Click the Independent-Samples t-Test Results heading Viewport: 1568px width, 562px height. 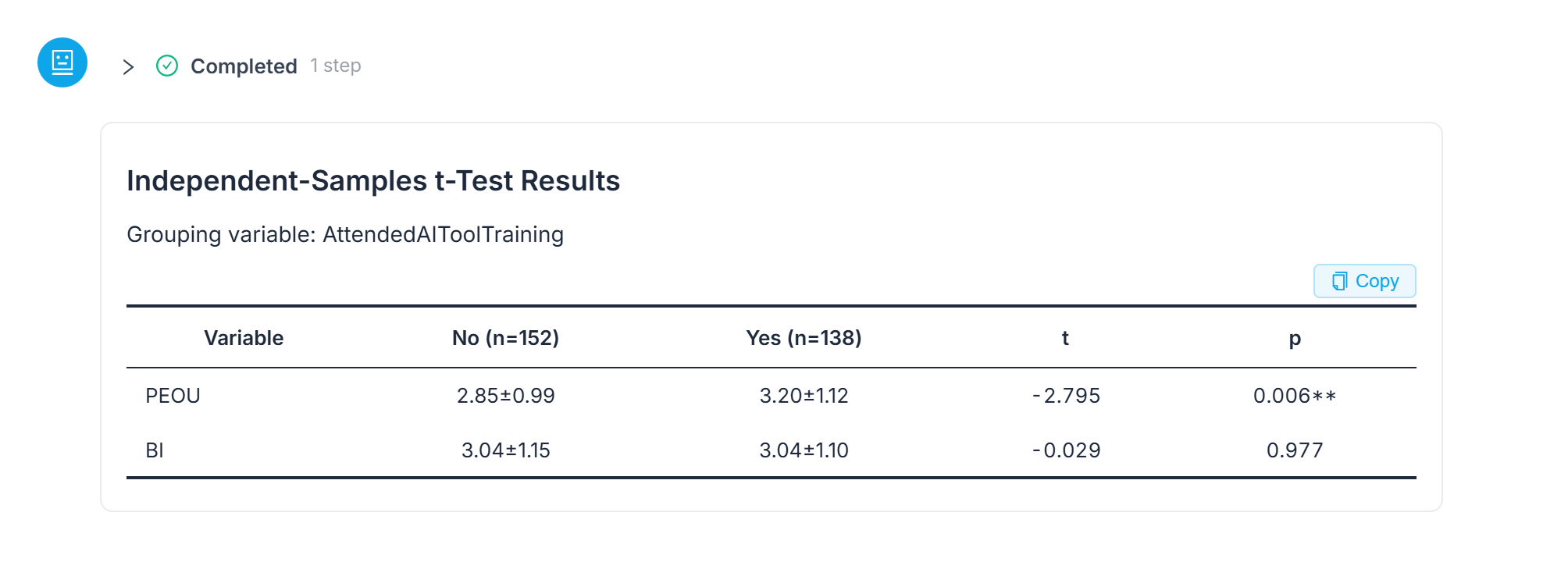[x=373, y=180]
